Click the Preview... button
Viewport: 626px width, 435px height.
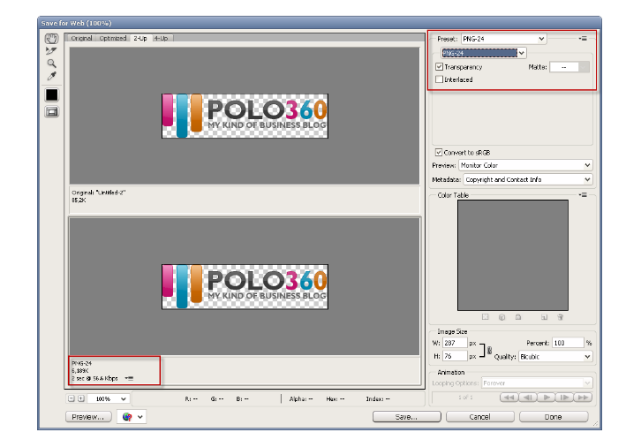(x=88, y=417)
